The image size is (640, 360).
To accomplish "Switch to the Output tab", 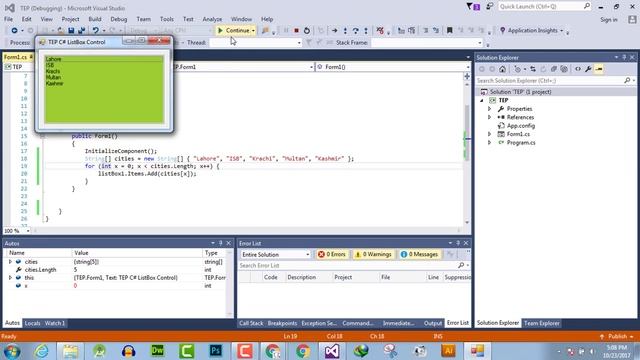I will 433,323.
